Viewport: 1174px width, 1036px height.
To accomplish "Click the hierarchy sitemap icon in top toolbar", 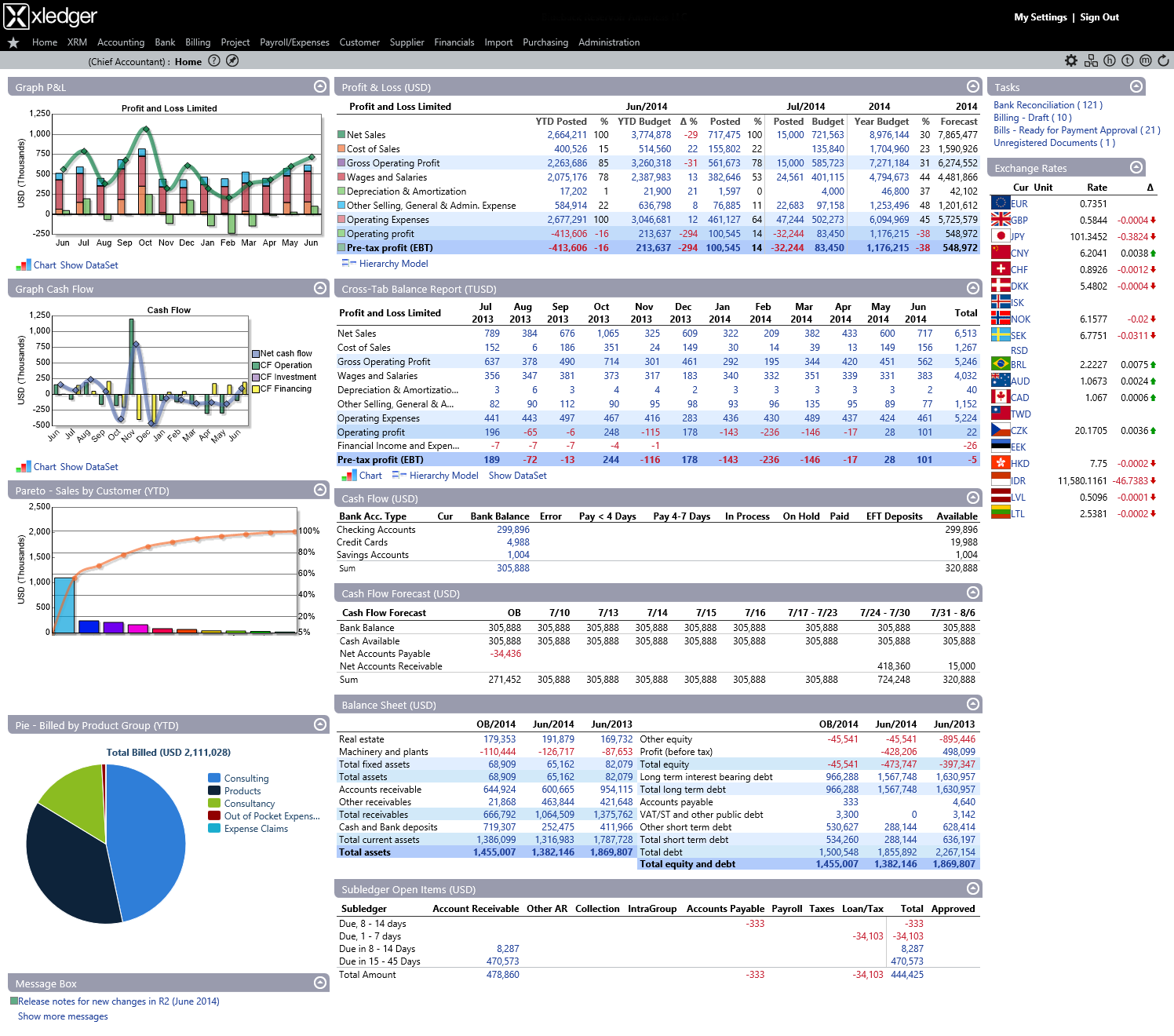I will [x=1091, y=60].
